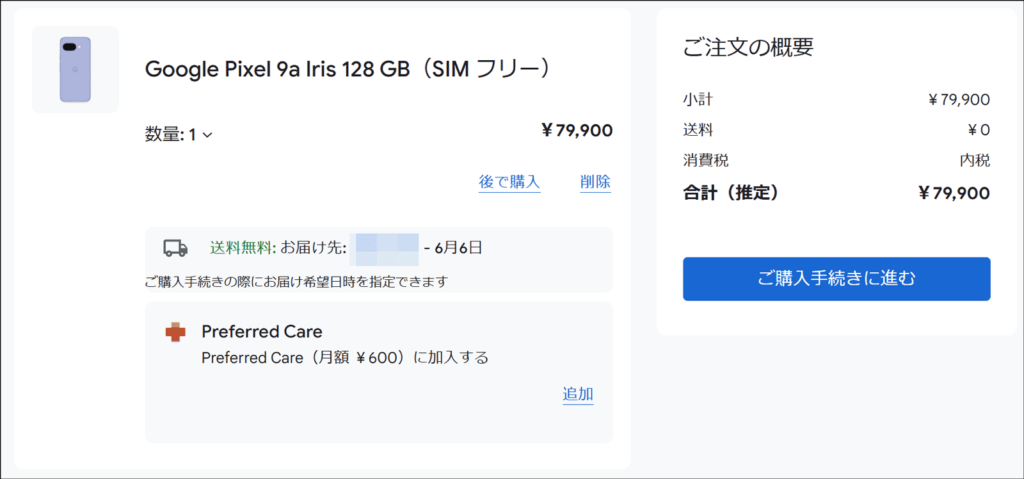1024x479 pixels.
Task: Click the blurred delivery address field
Action: point(384,248)
